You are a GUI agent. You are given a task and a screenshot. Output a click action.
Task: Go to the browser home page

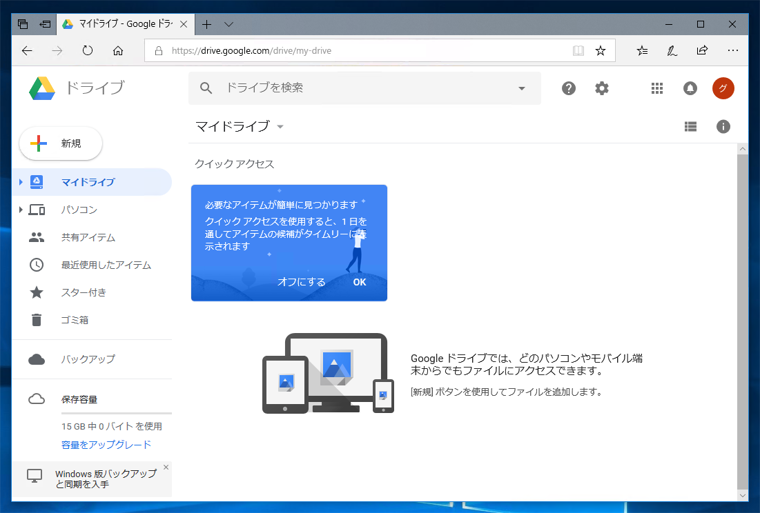(x=118, y=50)
